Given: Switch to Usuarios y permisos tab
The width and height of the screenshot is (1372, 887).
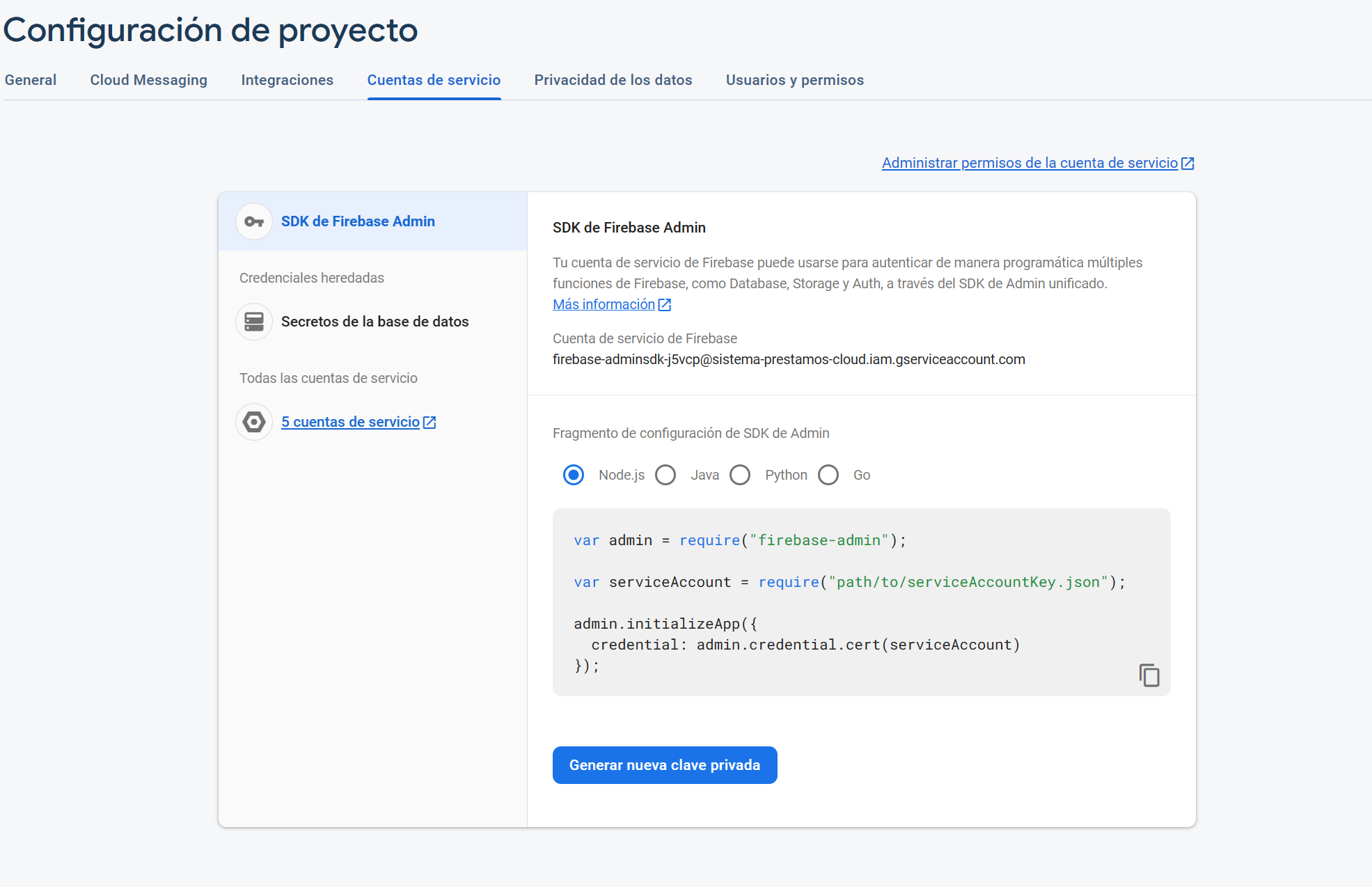Looking at the screenshot, I should click(795, 80).
